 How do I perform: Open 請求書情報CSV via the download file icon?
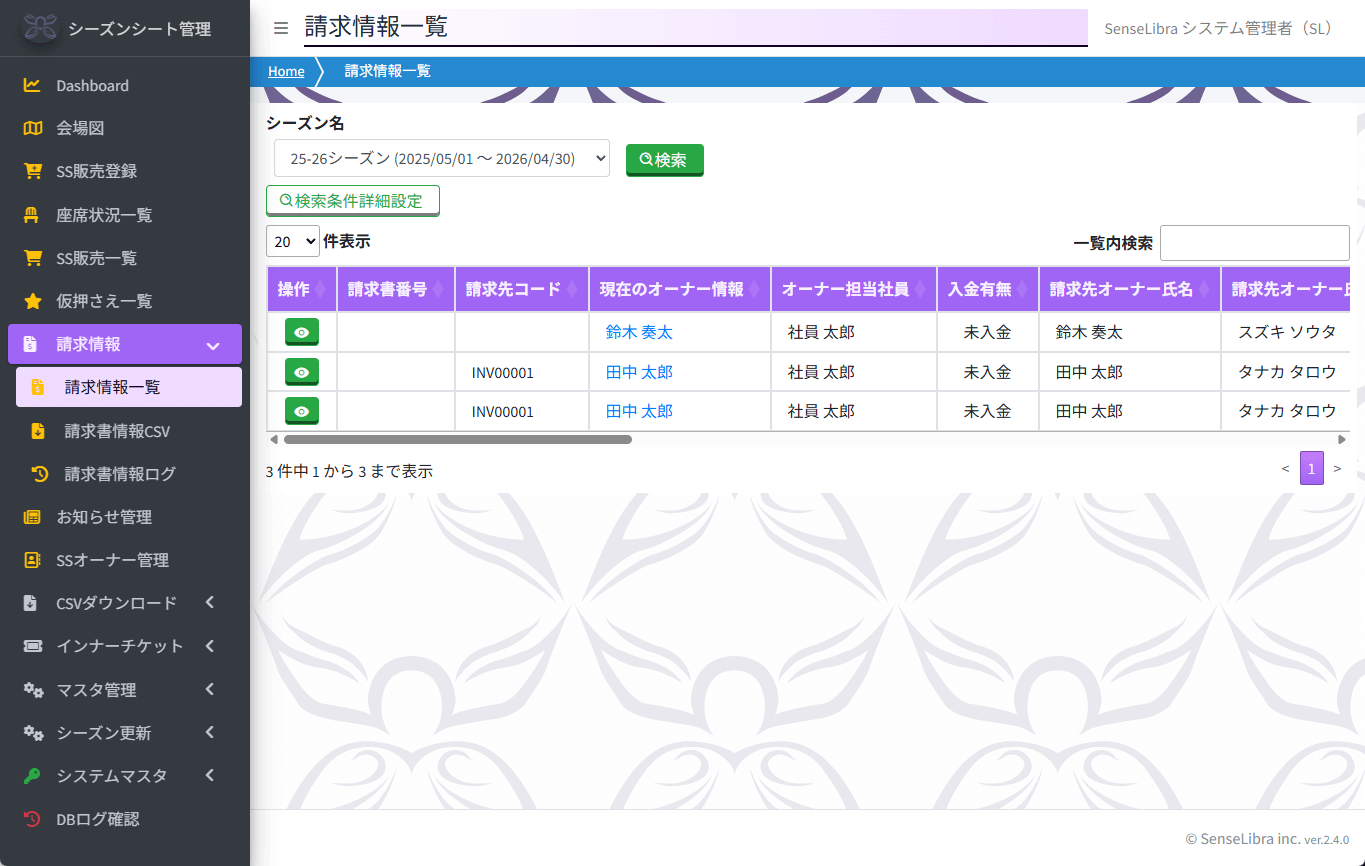click(41, 431)
